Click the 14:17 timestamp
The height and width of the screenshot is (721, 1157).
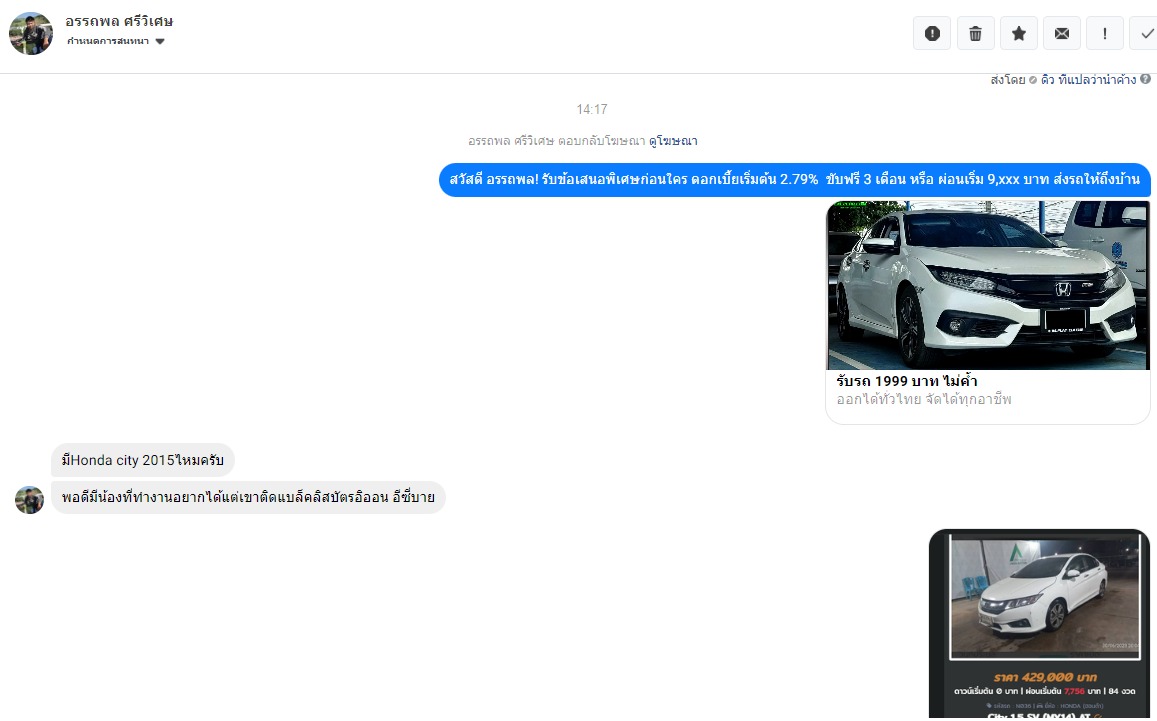coord(592,109)
